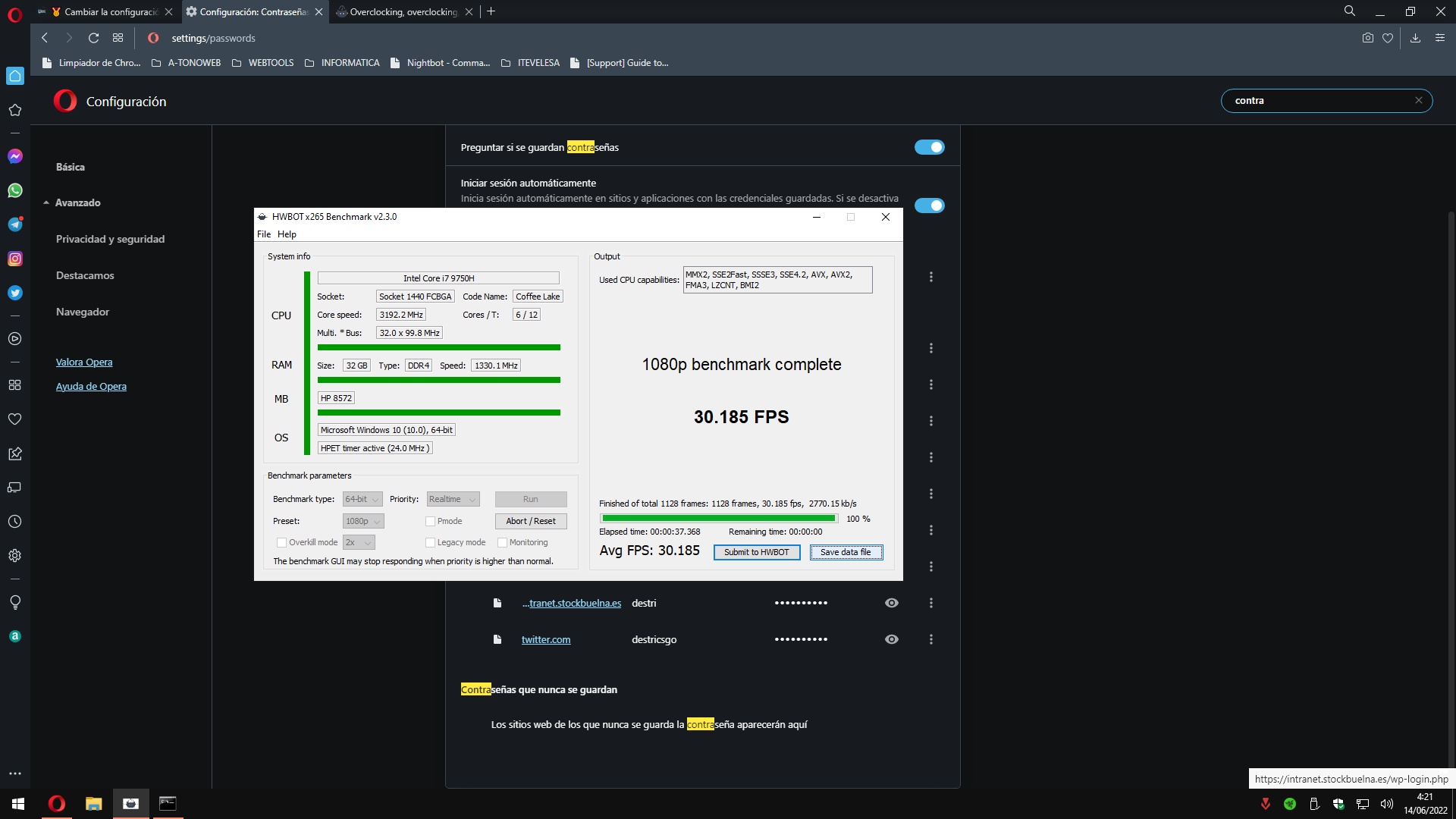Click the settings search field
The height and width of the screenshot is (819, 1456).
click(x=1326, y=100)
